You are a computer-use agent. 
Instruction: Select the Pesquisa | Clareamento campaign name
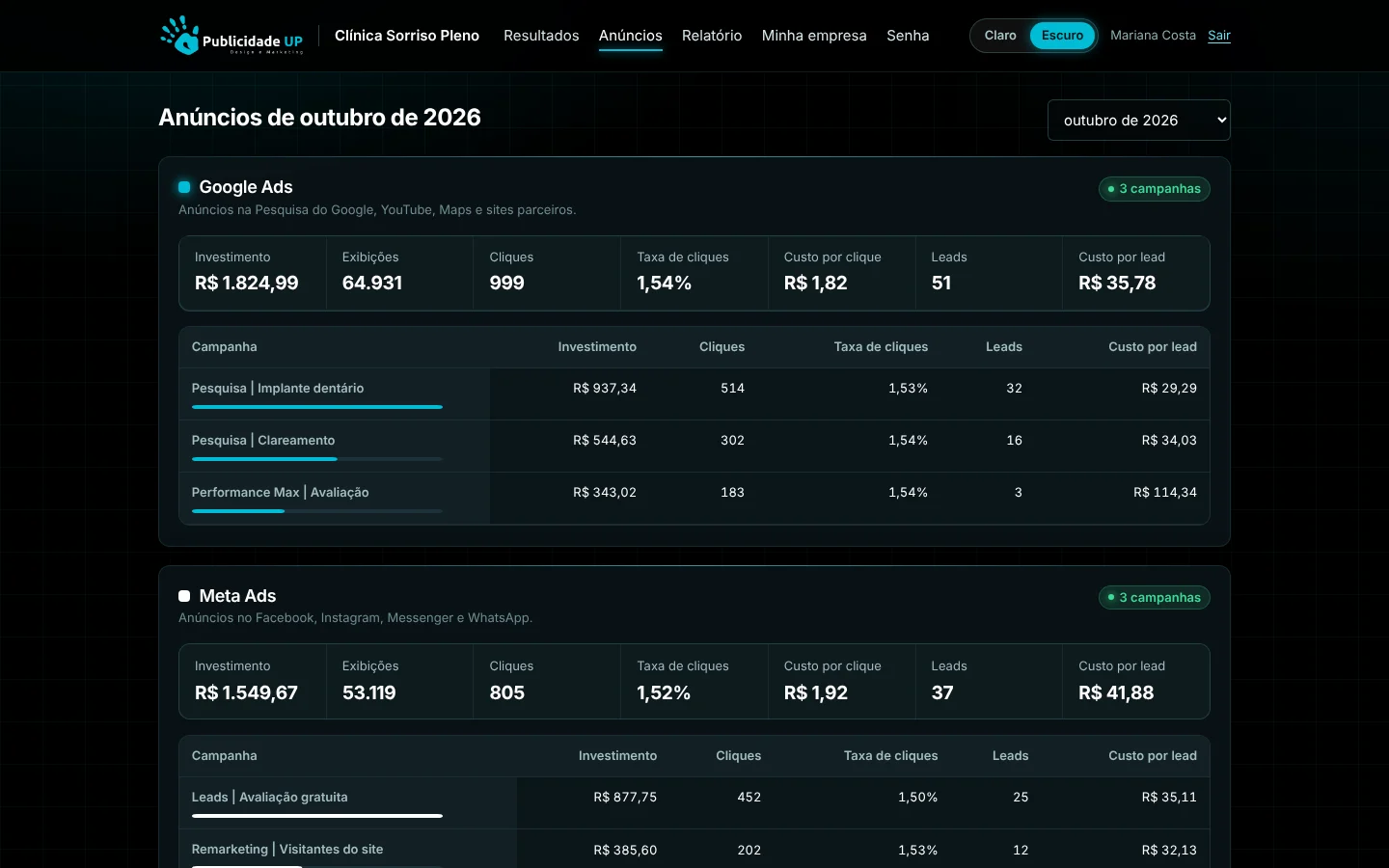tap(263, 441)
